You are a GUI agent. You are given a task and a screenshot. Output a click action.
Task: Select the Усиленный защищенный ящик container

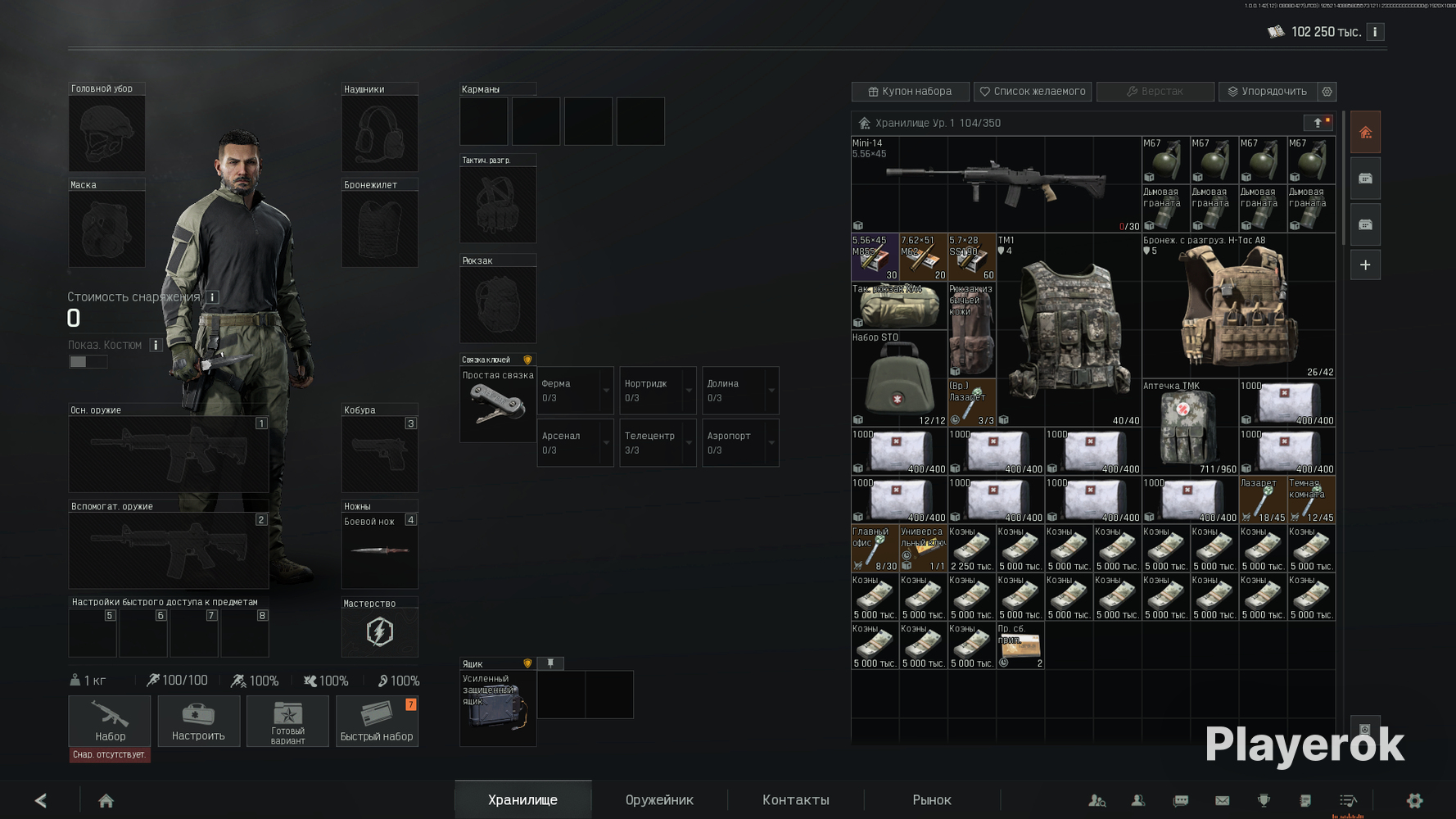498,708
